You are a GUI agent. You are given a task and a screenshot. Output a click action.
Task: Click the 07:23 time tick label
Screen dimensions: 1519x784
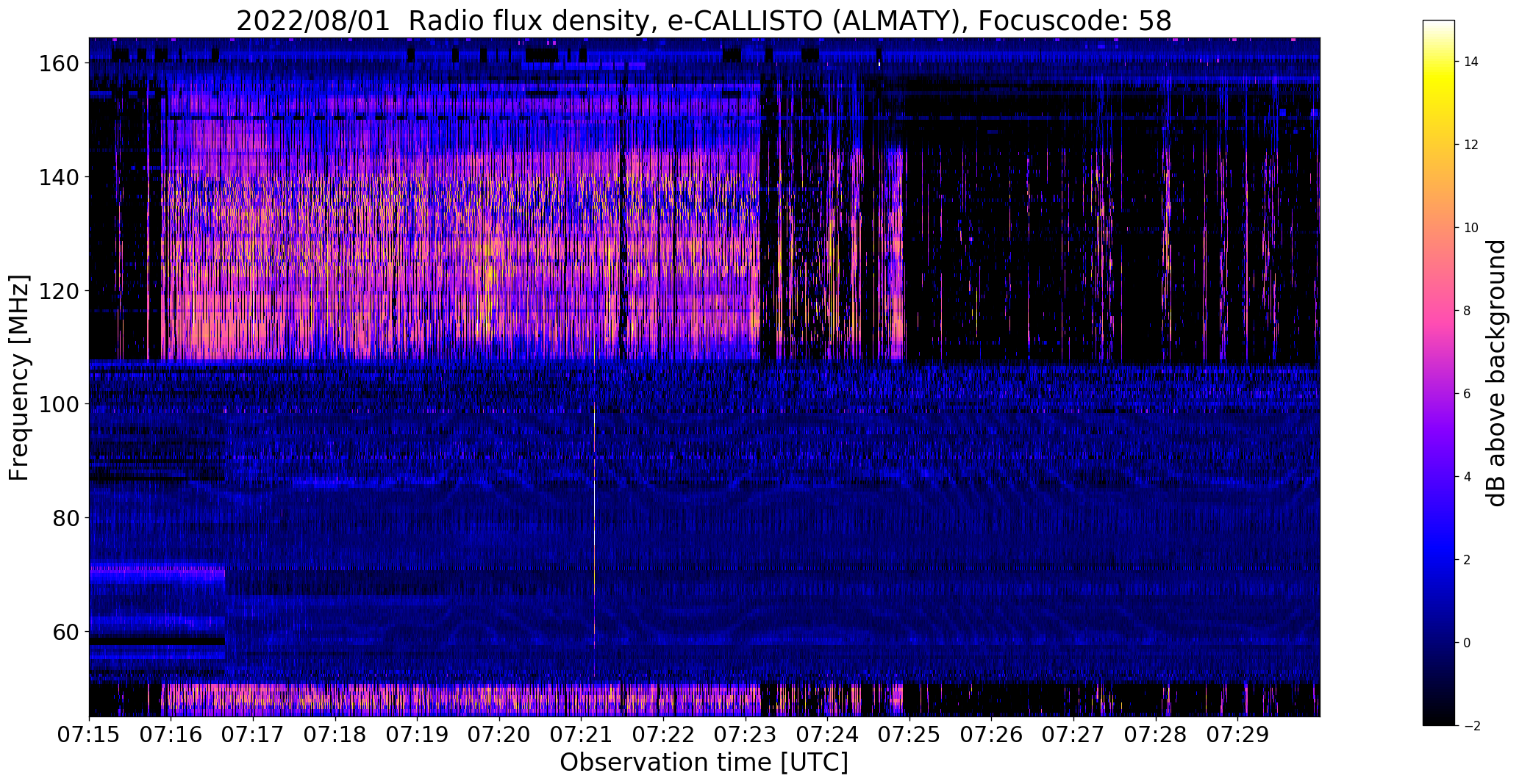[x=746, y=735]
